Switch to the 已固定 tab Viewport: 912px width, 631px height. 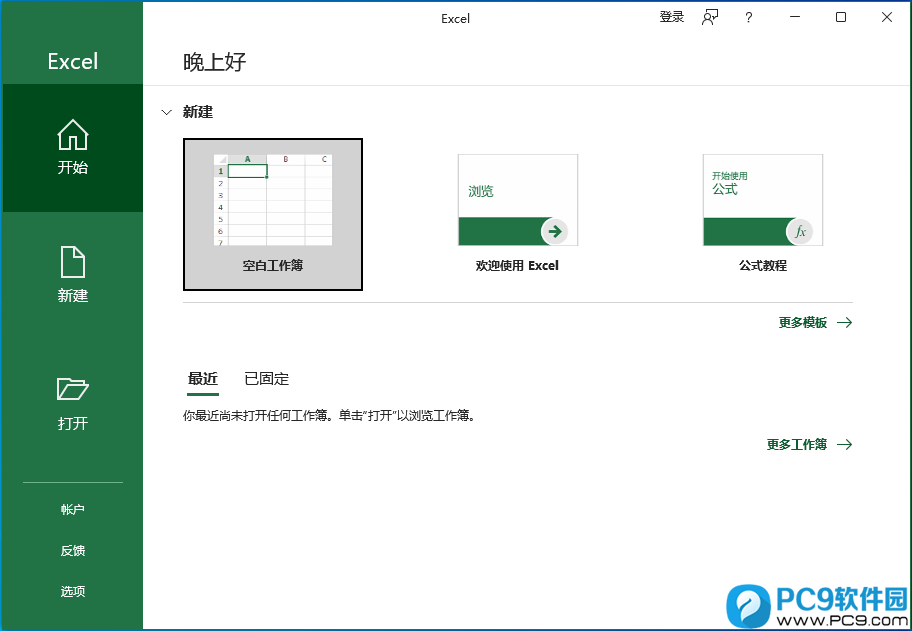tap(267, 379)
